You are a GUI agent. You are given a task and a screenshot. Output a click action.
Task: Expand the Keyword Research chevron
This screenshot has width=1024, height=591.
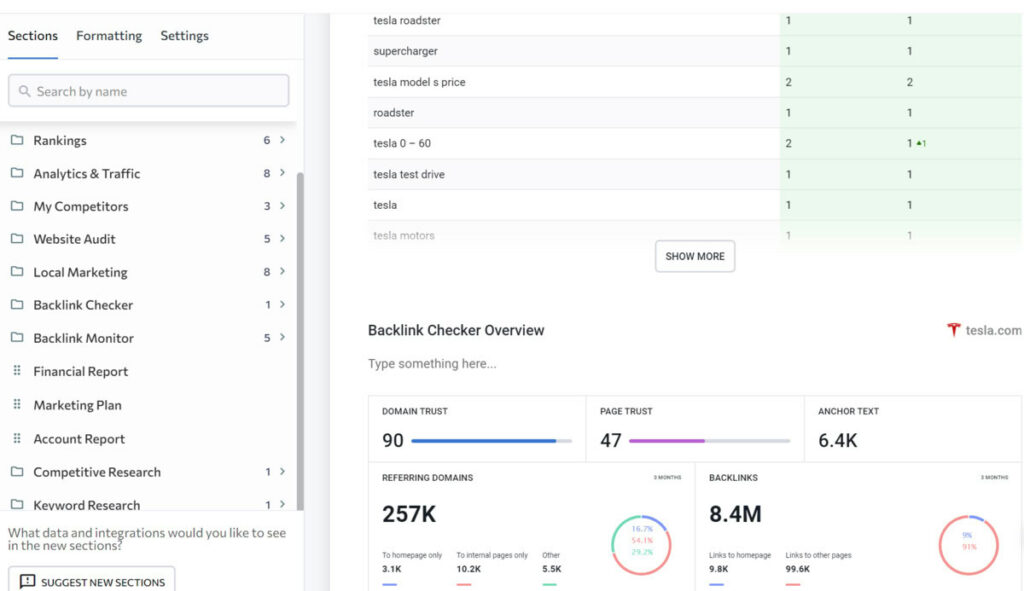click(282, 504)
